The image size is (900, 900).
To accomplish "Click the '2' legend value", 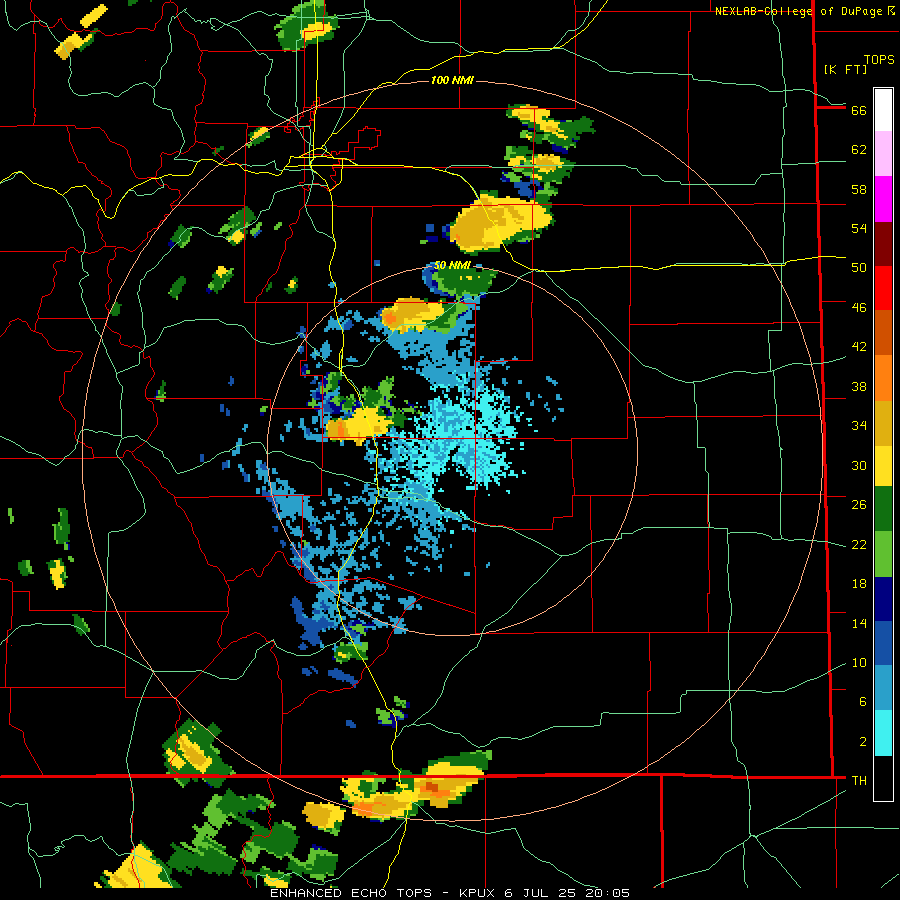I will click(x=862, y=742).
